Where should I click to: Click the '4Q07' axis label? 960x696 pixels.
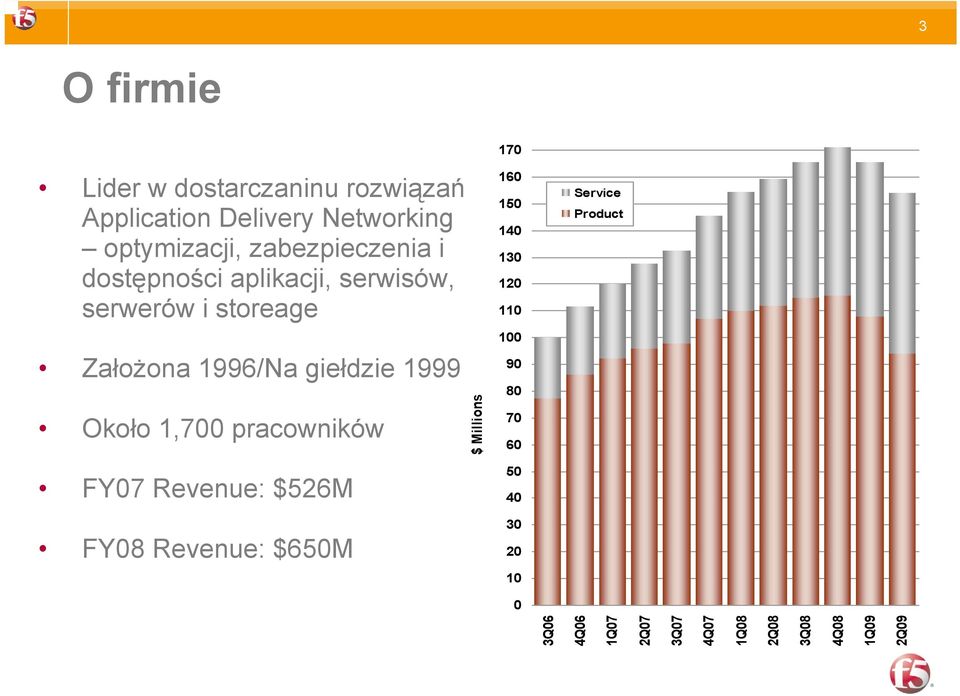click(x=709, y=630)
